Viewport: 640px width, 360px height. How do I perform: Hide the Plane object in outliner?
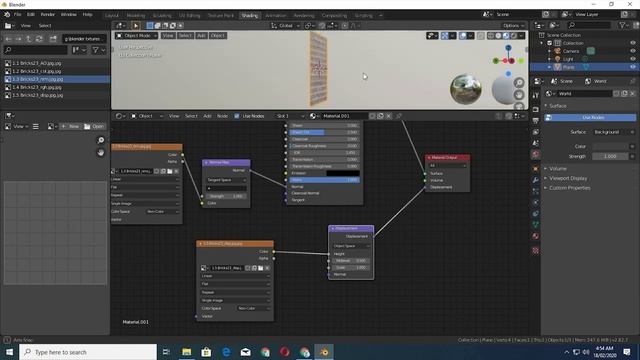tap(633, 67)
